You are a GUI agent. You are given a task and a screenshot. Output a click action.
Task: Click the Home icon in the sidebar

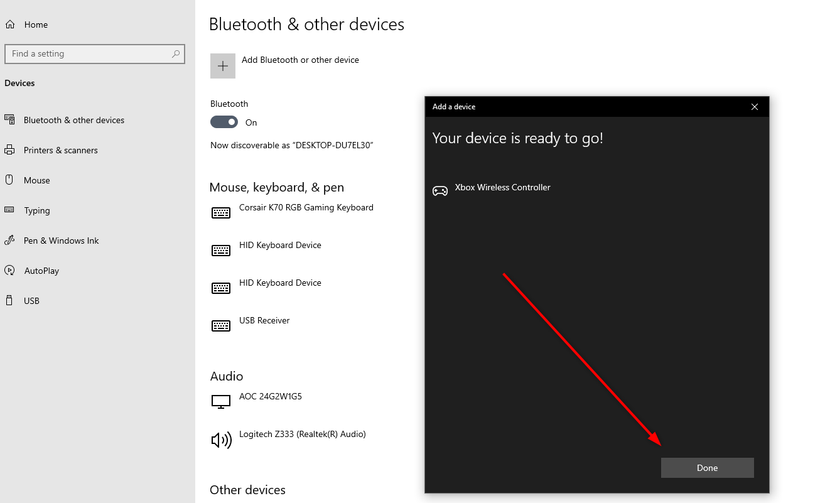pyautogui.click(x=10, y=24)
